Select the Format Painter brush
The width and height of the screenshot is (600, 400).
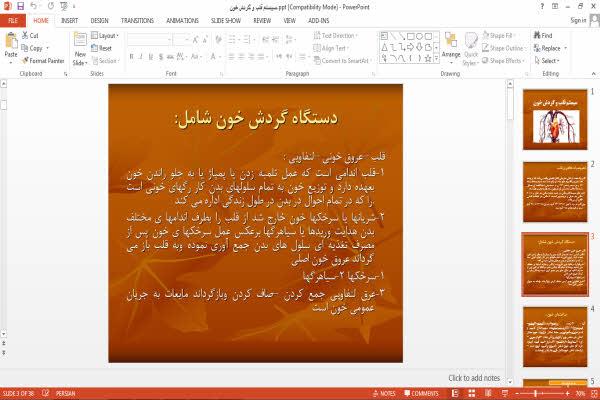tap(43, 61)
